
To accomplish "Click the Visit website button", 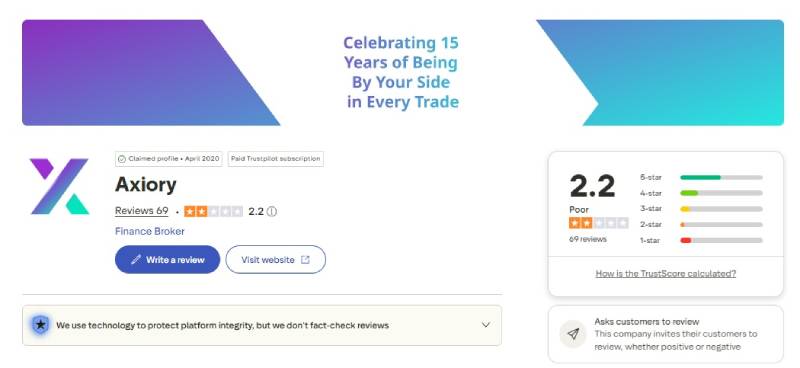I will pos(276,260).
